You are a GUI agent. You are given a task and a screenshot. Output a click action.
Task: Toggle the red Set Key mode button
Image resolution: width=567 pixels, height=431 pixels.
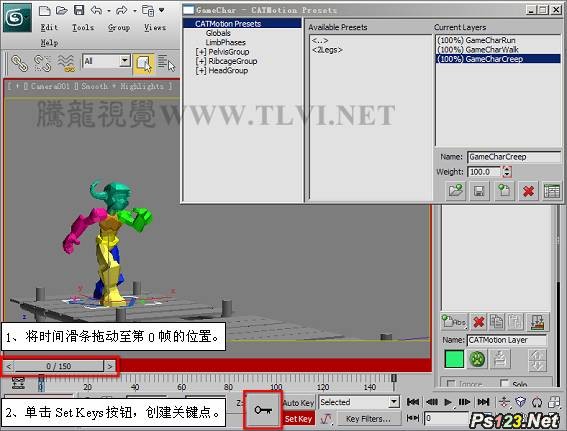pos(298,419)
